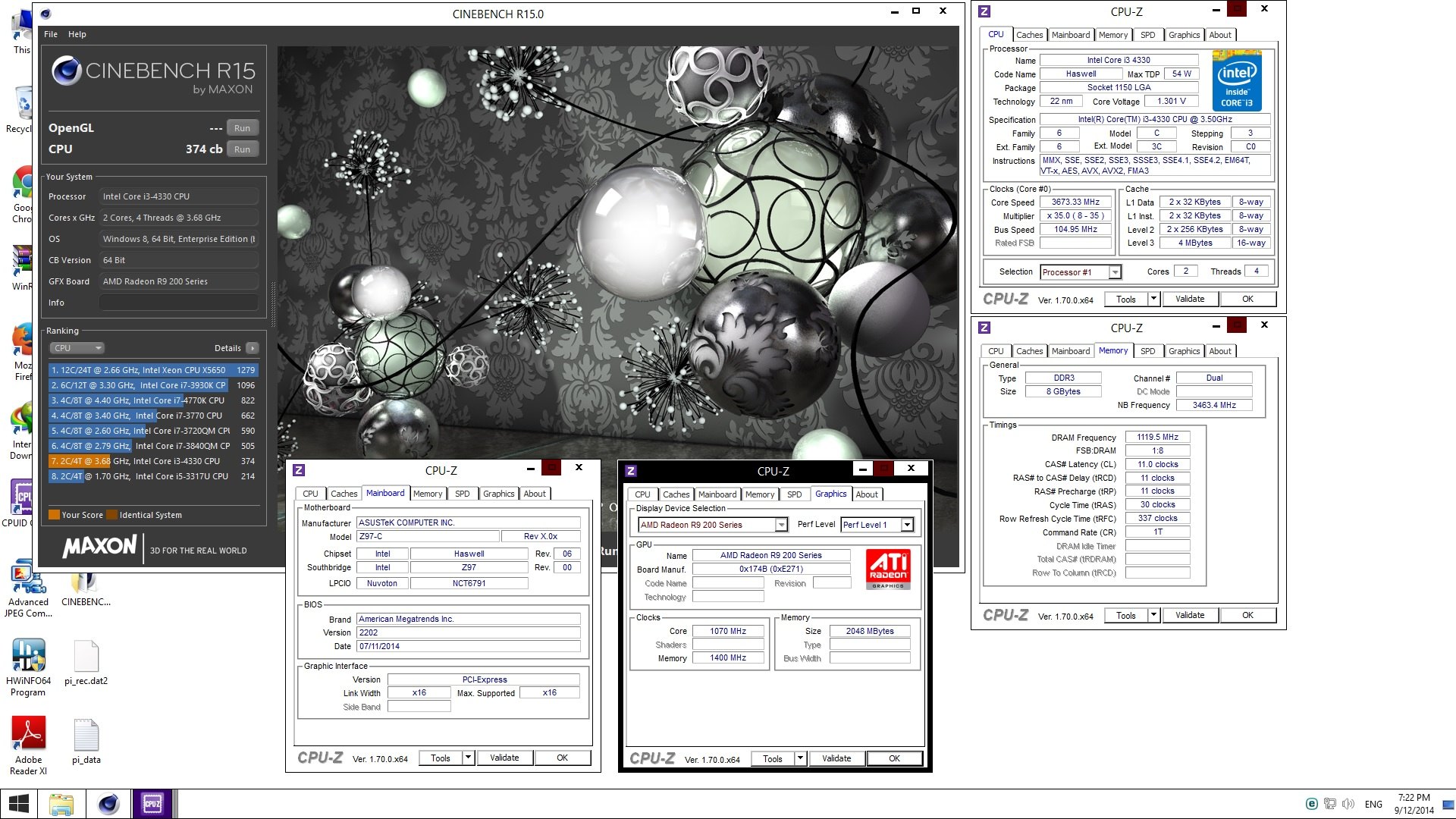
Task: Open Display Device Selection dropdown
Action: pos(713,525)
